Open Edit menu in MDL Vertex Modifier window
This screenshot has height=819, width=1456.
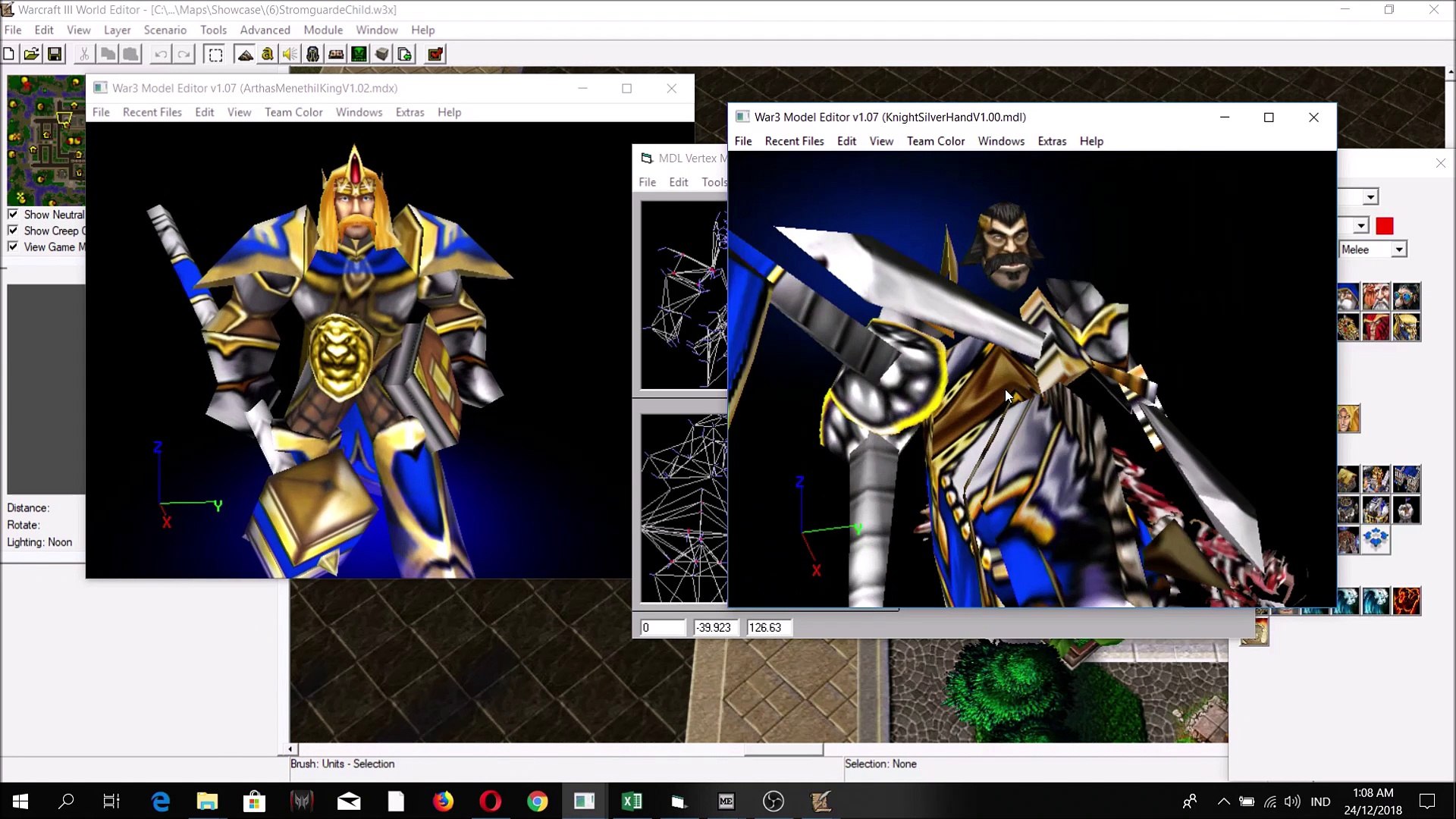point(679,182)
